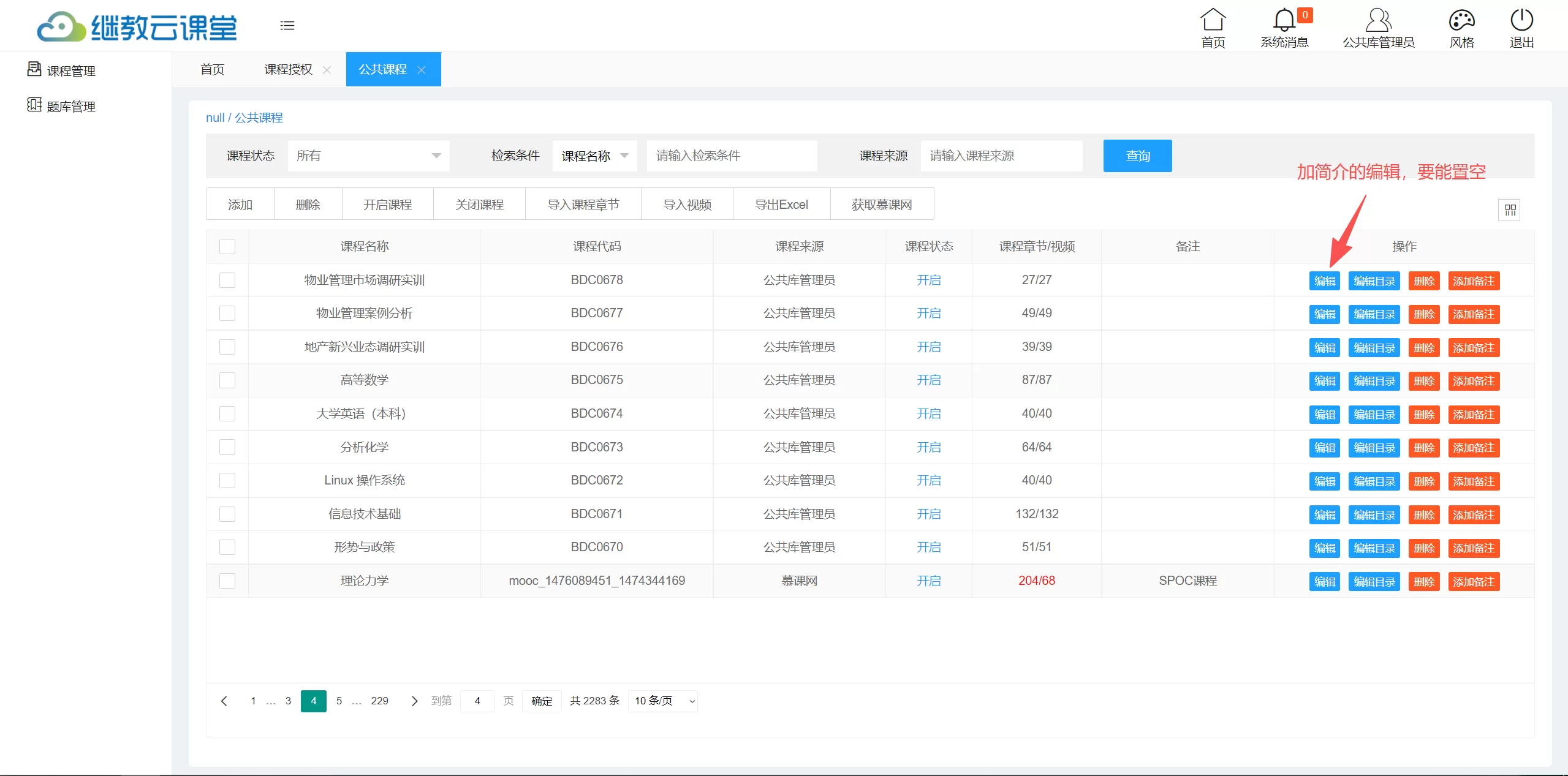
Task: Open system messages bell icon
Action: click(x=1284, y=20)
